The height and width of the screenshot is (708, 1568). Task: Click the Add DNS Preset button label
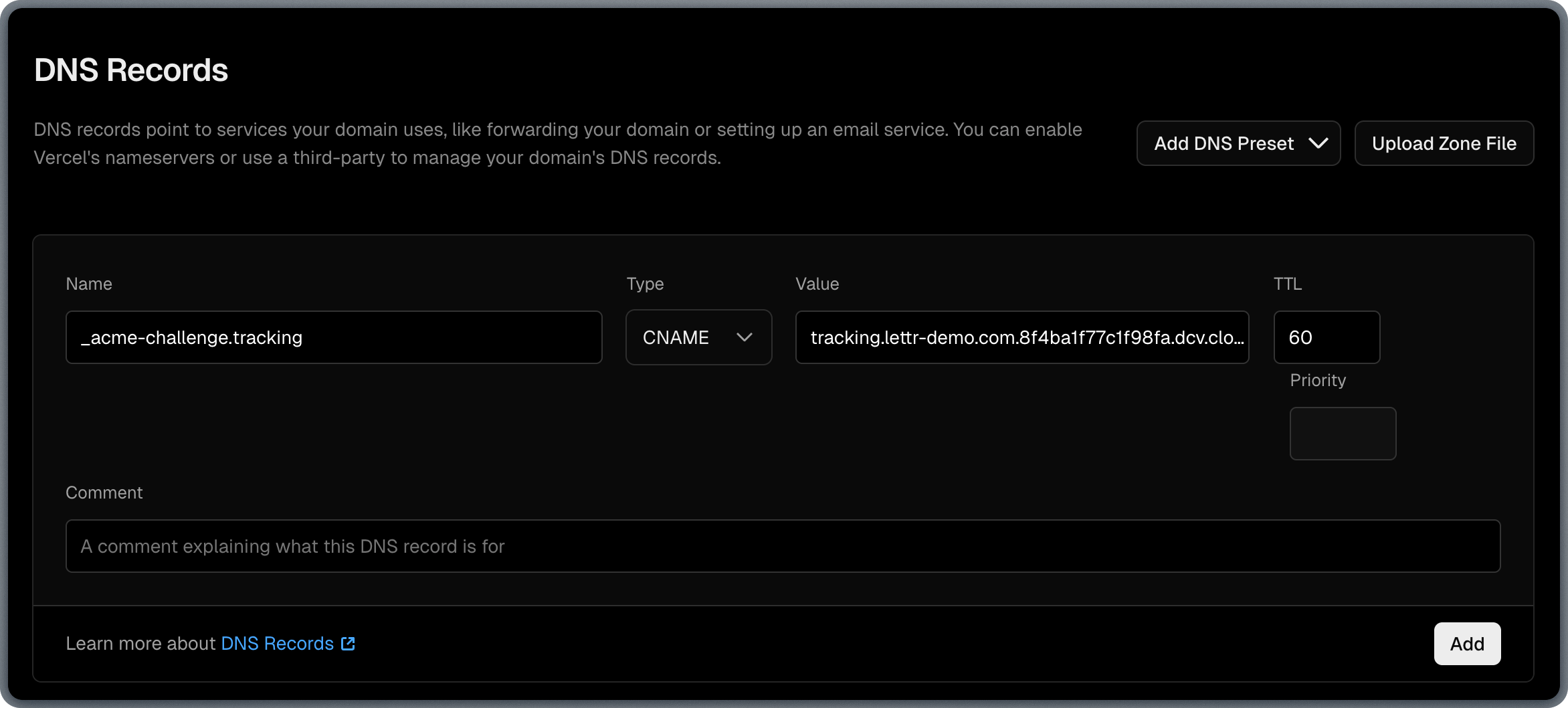[1223, 143]
